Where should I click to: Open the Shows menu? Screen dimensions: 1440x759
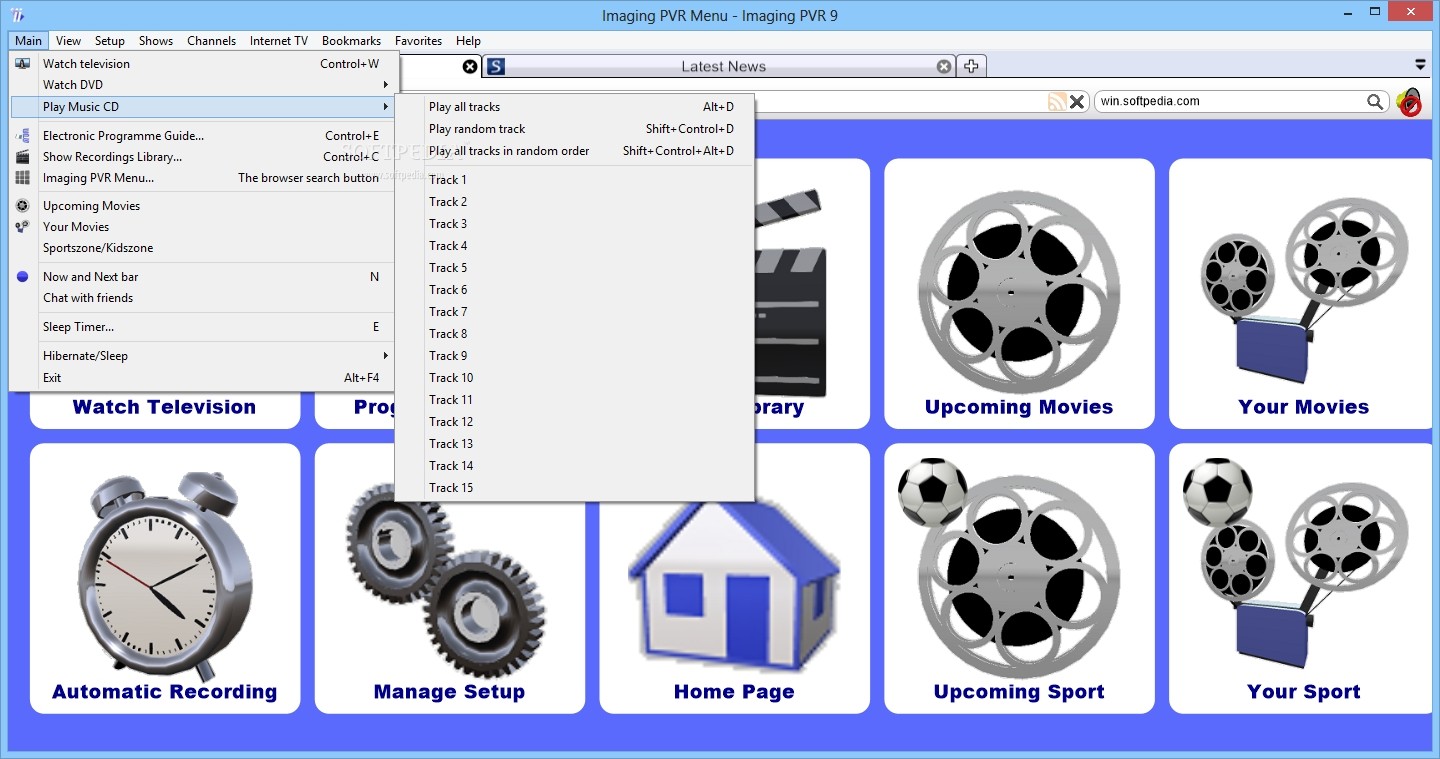coord(156,41)
